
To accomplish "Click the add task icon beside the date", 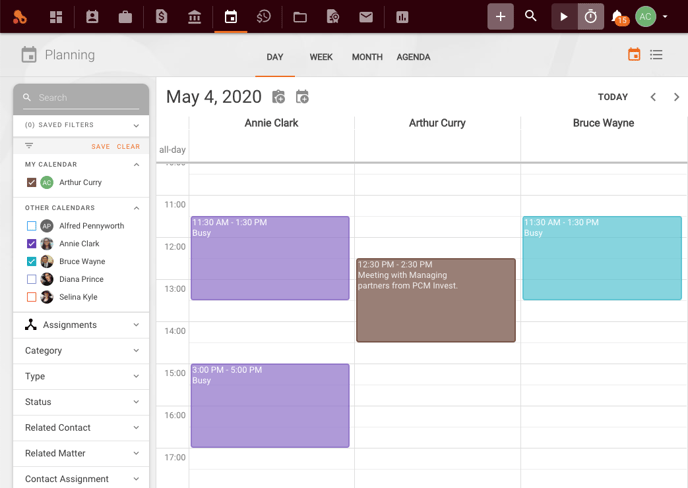I will point(279,97).
